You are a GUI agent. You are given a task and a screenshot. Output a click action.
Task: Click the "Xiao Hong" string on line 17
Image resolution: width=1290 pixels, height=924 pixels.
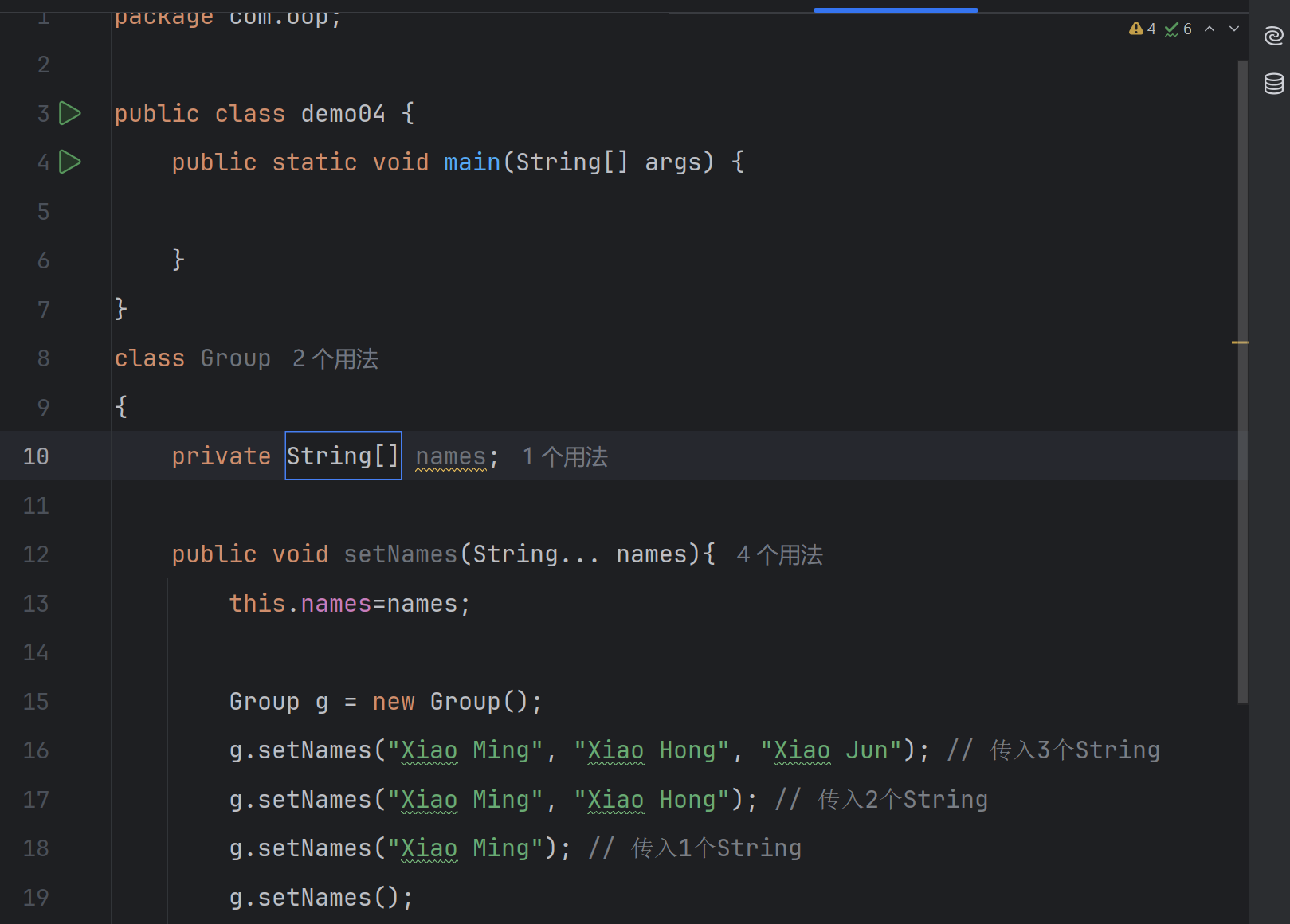pyautogui.click(x=652, y=800)
